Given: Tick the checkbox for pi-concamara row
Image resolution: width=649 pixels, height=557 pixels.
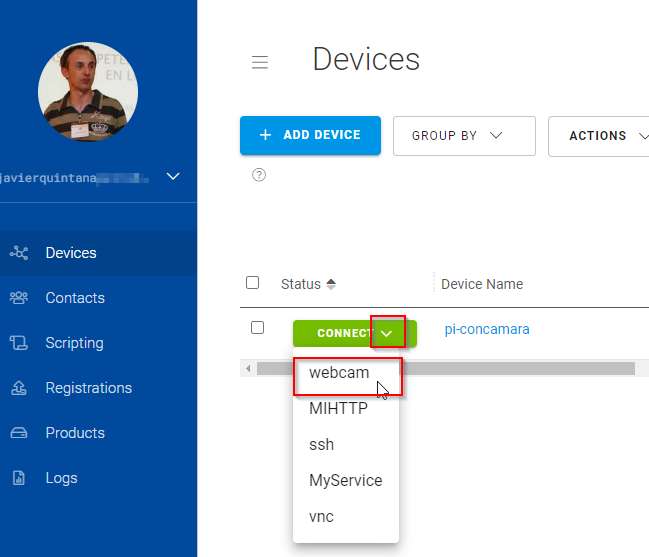Looking at the screenshot, I should pyautogui.click(x=257, y=328).
